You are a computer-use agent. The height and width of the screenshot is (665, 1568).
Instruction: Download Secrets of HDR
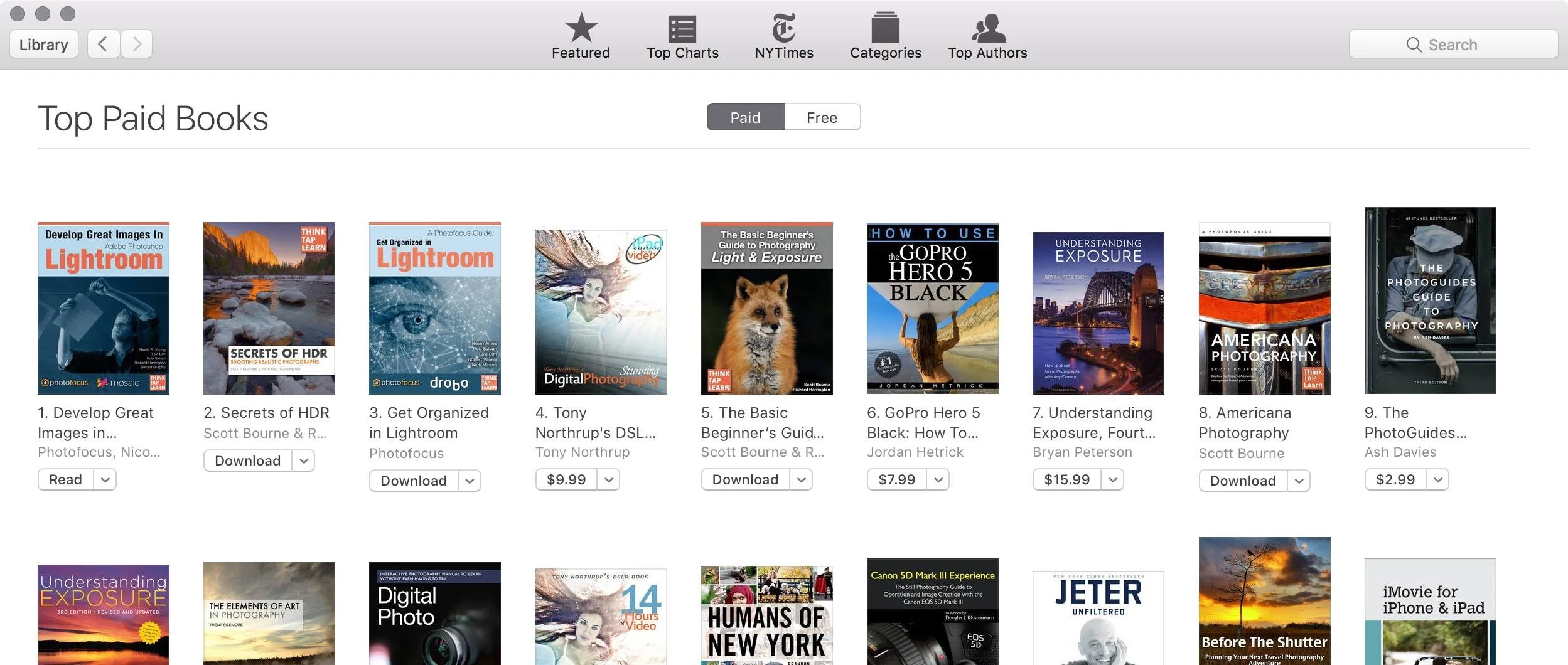(x=247, y=461)
